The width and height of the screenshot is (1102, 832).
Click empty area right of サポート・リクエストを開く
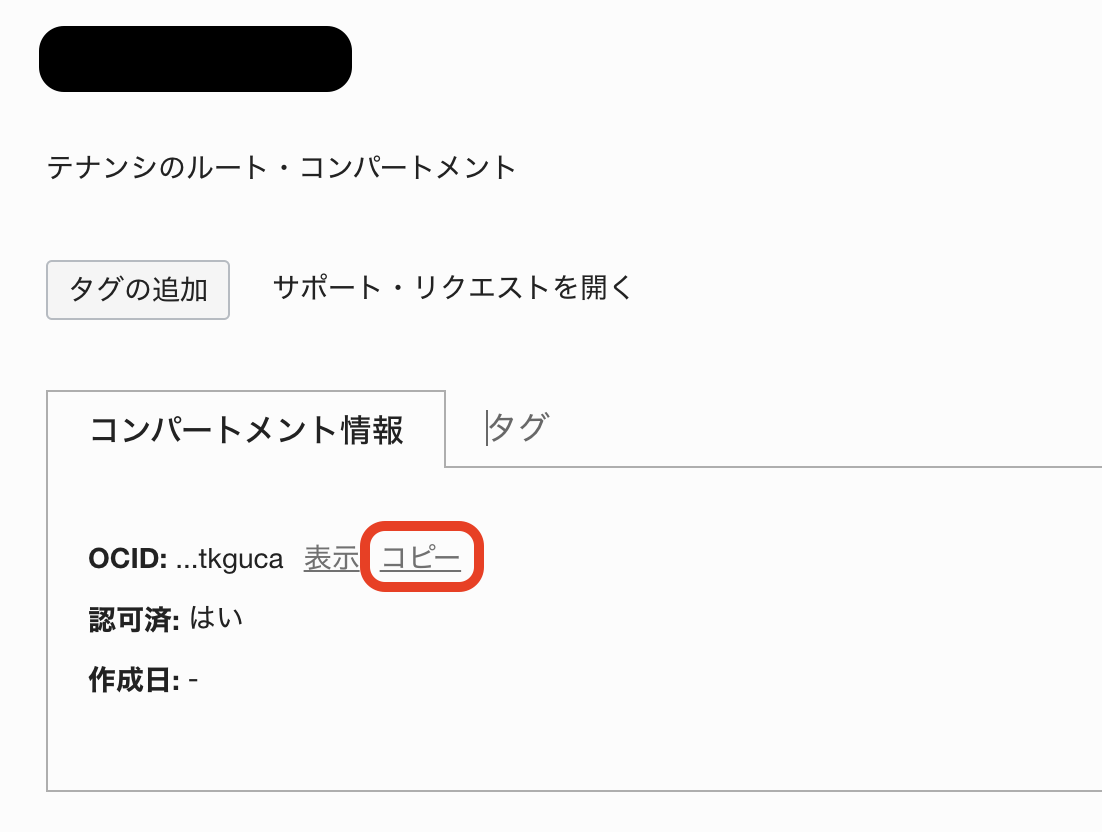[850, 288]
